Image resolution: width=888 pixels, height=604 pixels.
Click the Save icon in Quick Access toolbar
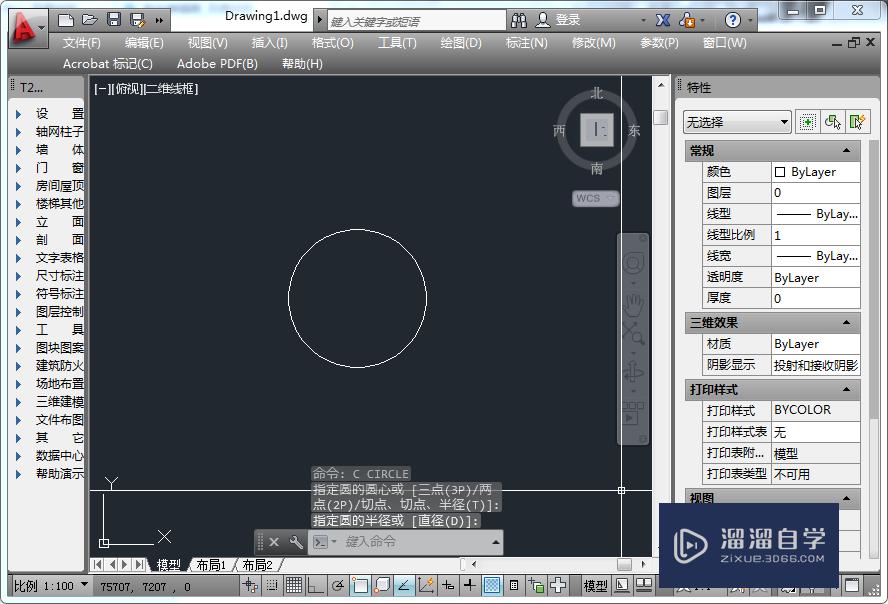point(113,19)
